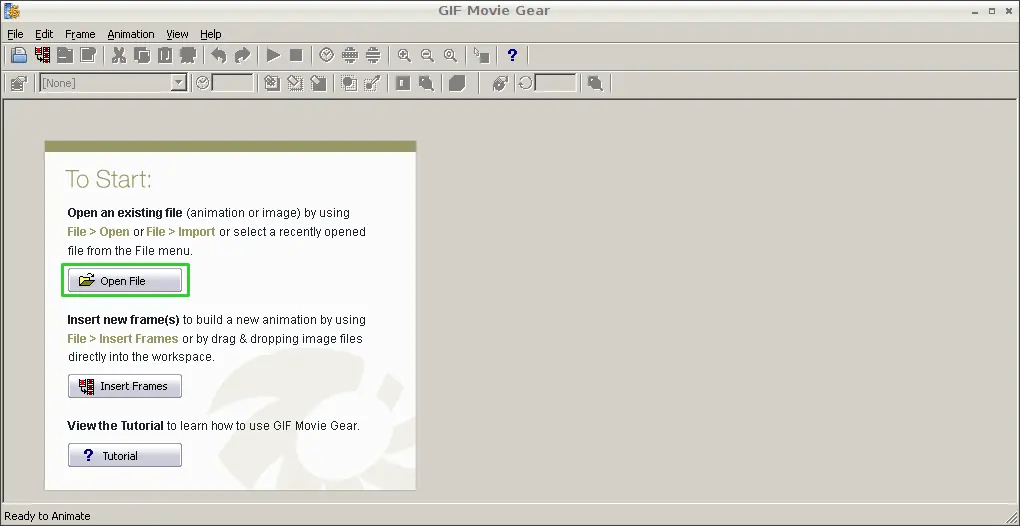Image resolution: width=1020 pixels, height=526 pixels.
Task: Click the Redo arrow icon
Action: point(242,55)
